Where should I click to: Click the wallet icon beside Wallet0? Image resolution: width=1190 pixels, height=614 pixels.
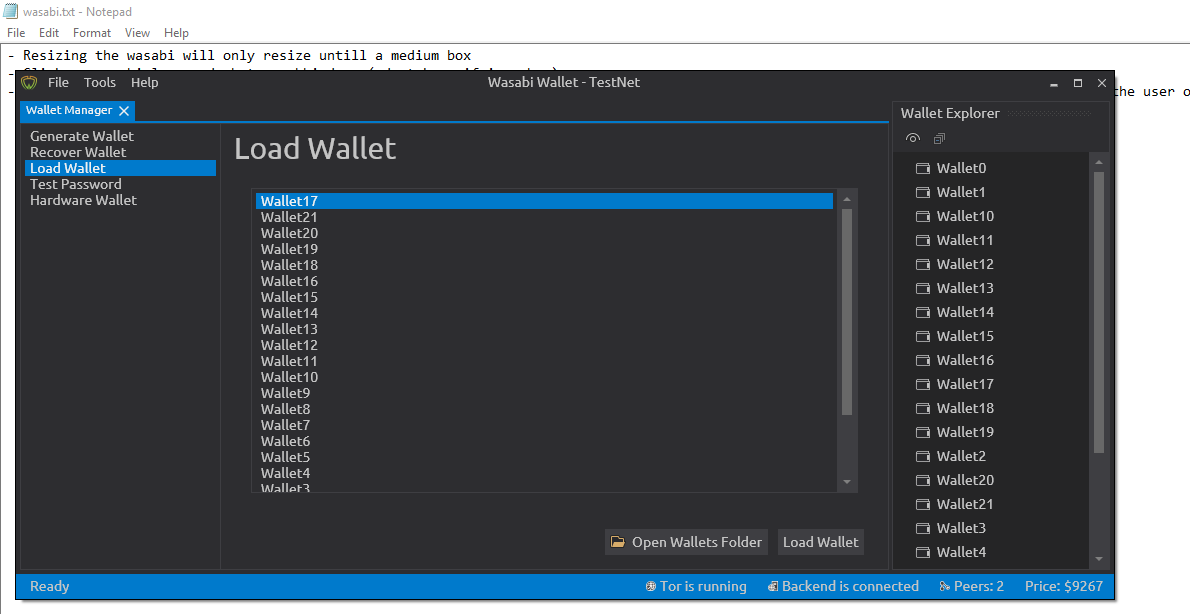pyautogui.click(x=923, y=168)
